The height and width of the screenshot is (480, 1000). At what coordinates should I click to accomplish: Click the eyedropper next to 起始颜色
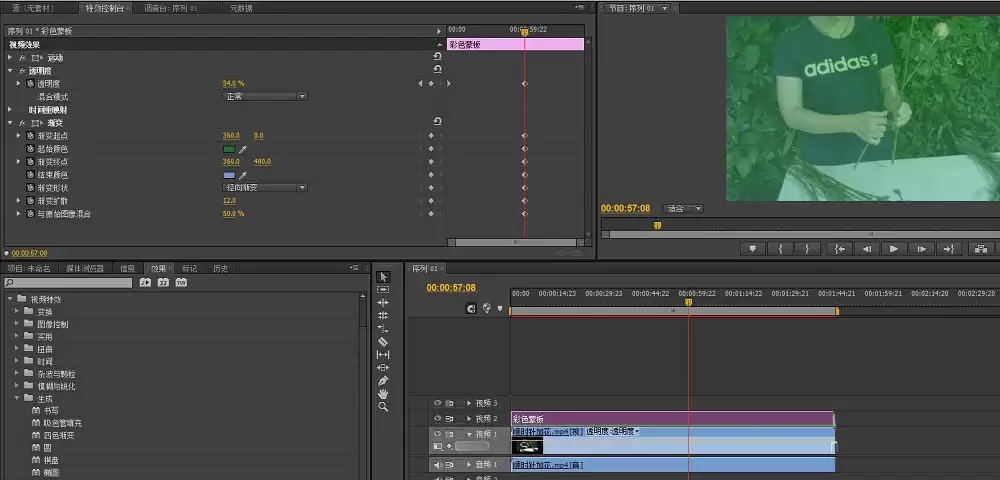[242, 149]
